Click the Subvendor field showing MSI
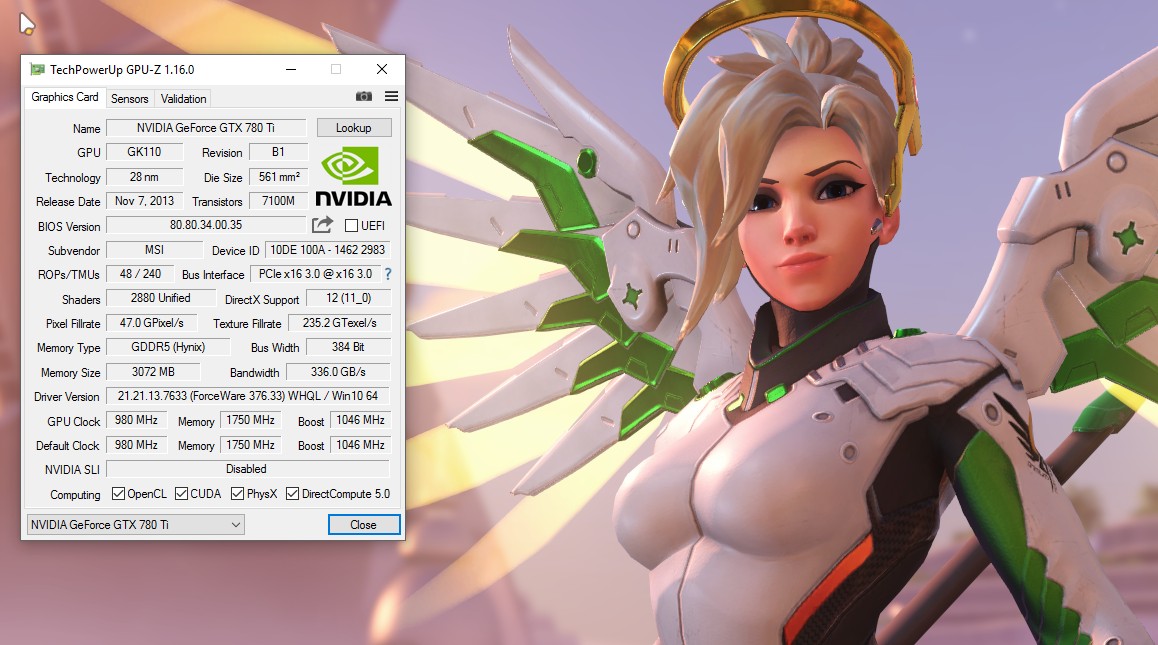Viewport: 1158px width, 645px height. coord(154,250)
